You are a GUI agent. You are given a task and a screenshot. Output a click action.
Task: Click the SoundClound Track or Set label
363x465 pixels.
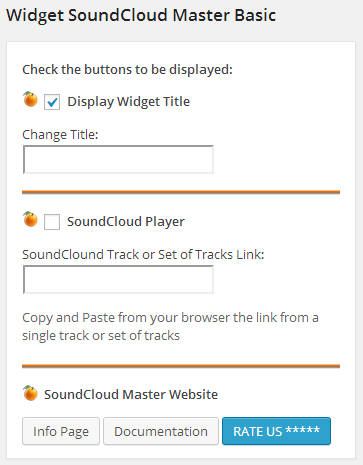(143, 255)
